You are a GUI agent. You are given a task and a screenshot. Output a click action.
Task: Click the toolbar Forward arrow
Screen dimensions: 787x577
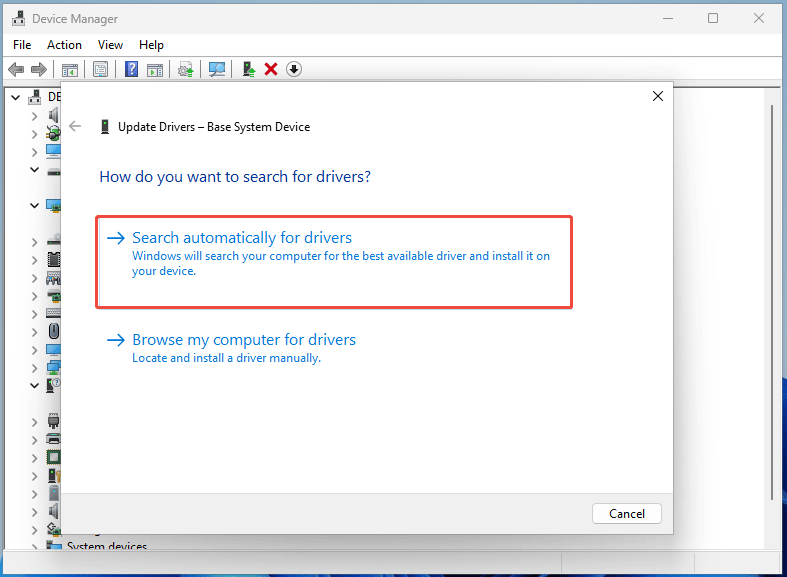(39, 69)
